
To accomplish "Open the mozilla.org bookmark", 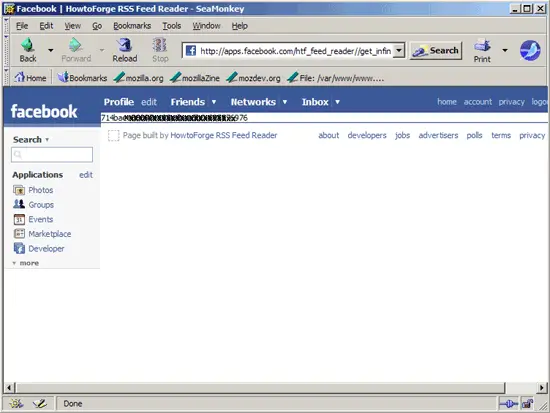I will [139, 78].
